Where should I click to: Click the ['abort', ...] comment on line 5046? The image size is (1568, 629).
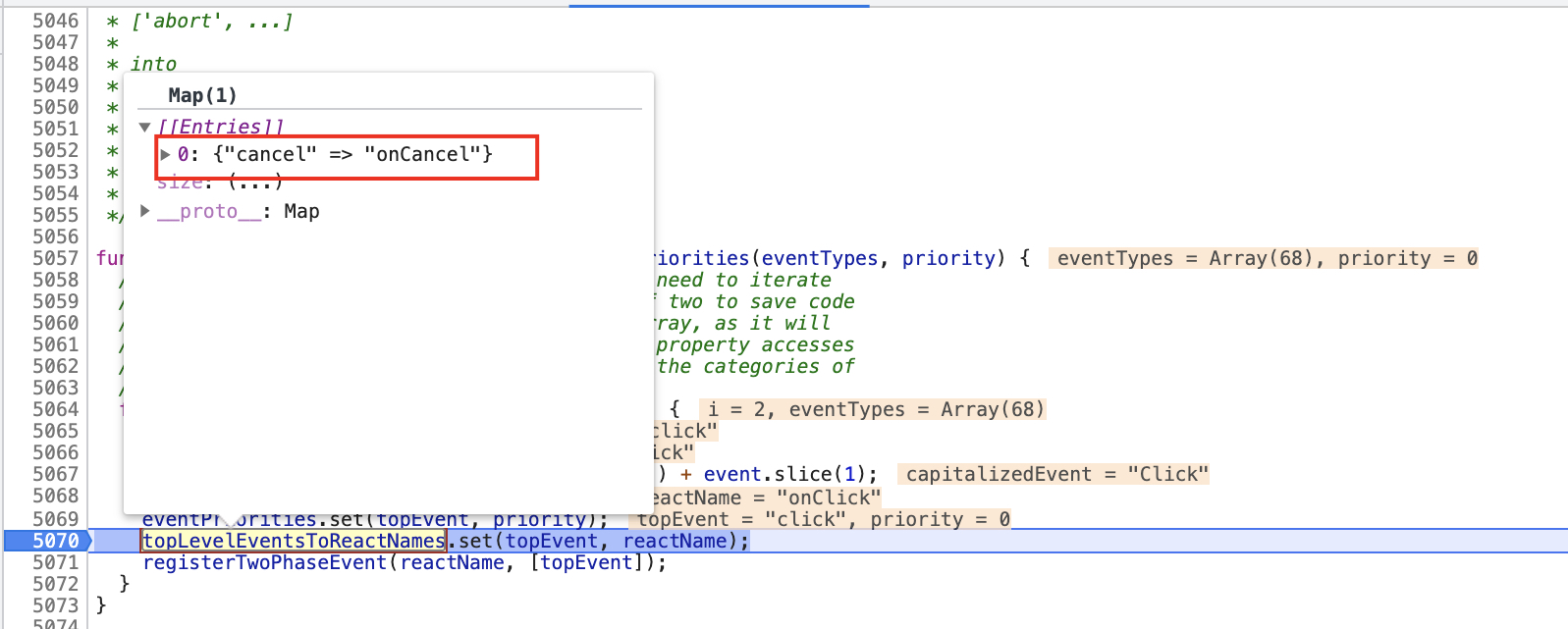(212, 21)
